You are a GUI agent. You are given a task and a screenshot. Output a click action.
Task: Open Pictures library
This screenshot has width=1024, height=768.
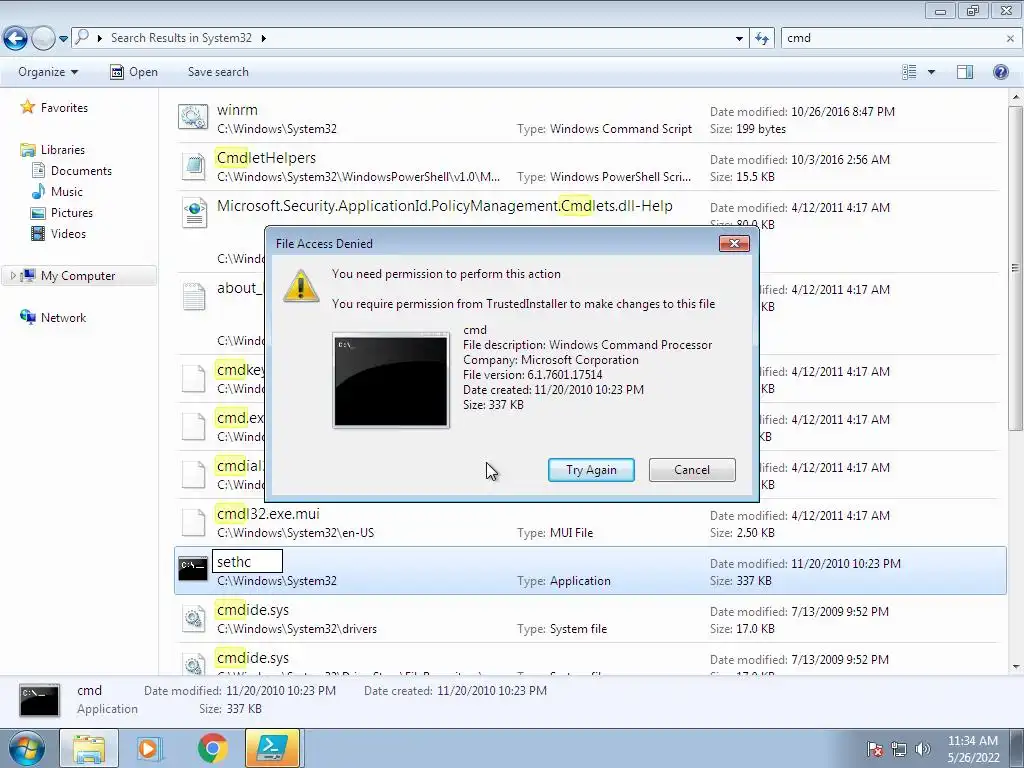[72, 212]
